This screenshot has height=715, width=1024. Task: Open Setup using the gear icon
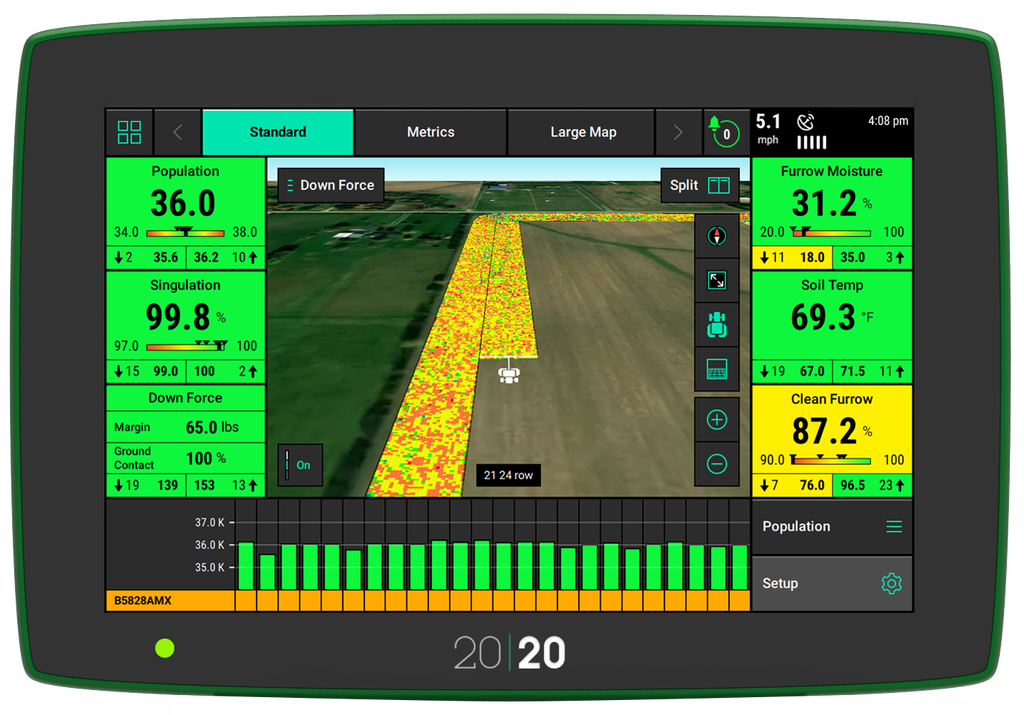(893, 583)
